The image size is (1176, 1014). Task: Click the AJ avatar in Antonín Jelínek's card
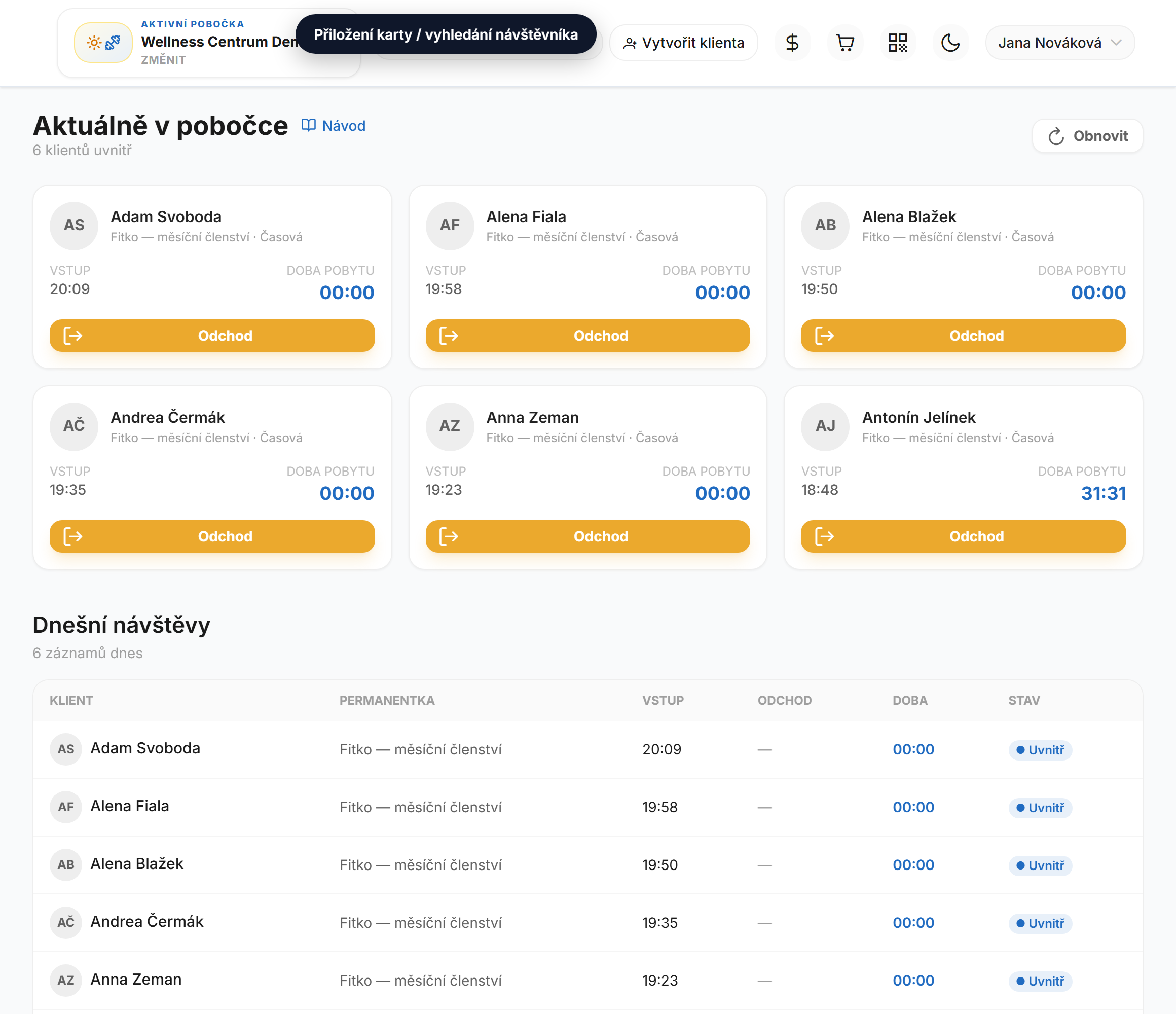pos(825,426)
